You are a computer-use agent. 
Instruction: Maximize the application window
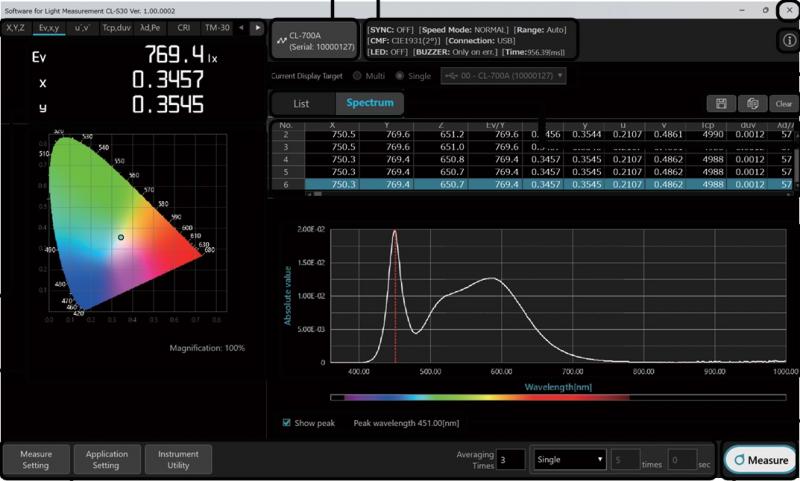coord(763,9)
